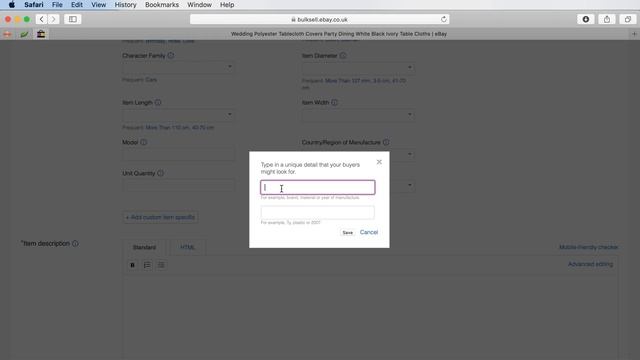The image size is (640, 360).
Task: Open the Item Width dropdown
Action: click(358, 115)
